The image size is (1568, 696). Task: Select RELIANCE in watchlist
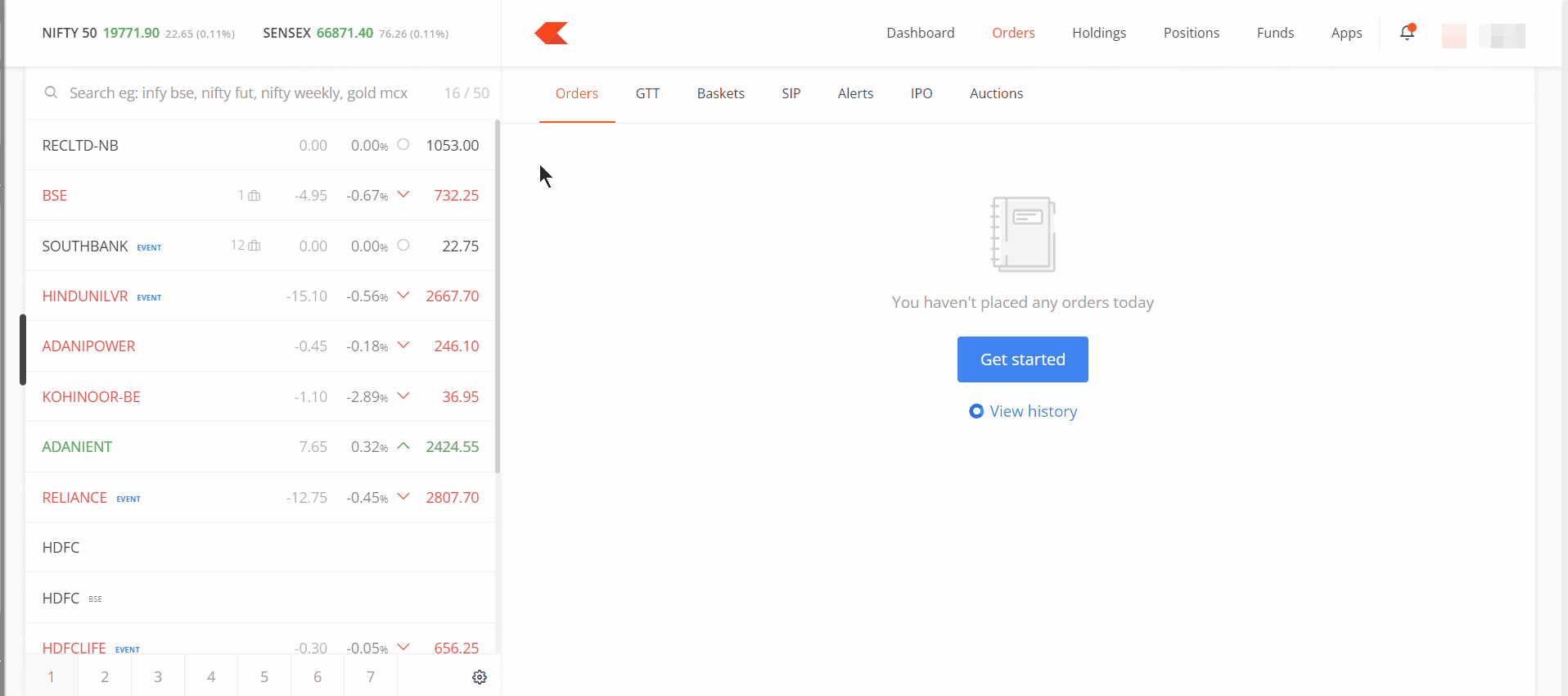pyautogui.click(x=260, y=497)
